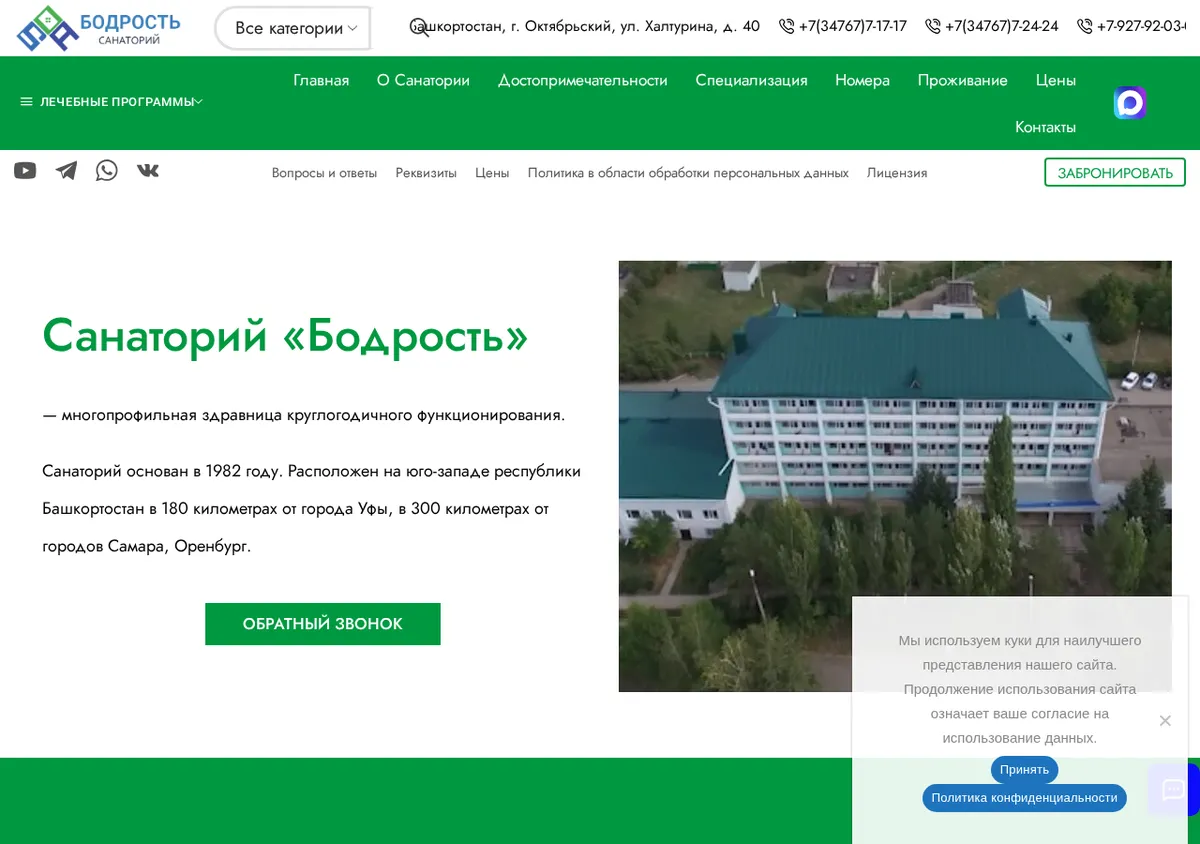Image resolution: width=1200 pixels, height=844 pixels.
Task: Open the О Санатории menu item
Action: click(423, 80)
